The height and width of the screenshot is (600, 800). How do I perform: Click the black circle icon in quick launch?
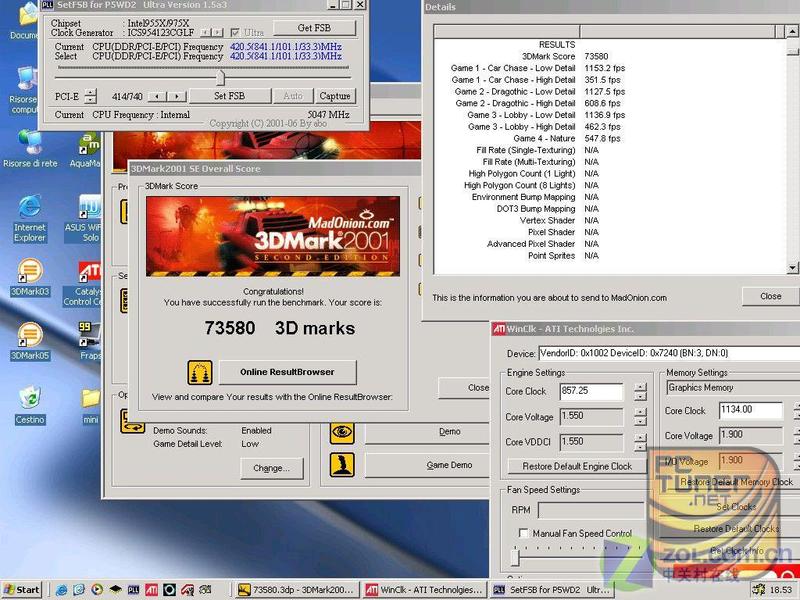[x=169, y=590]
